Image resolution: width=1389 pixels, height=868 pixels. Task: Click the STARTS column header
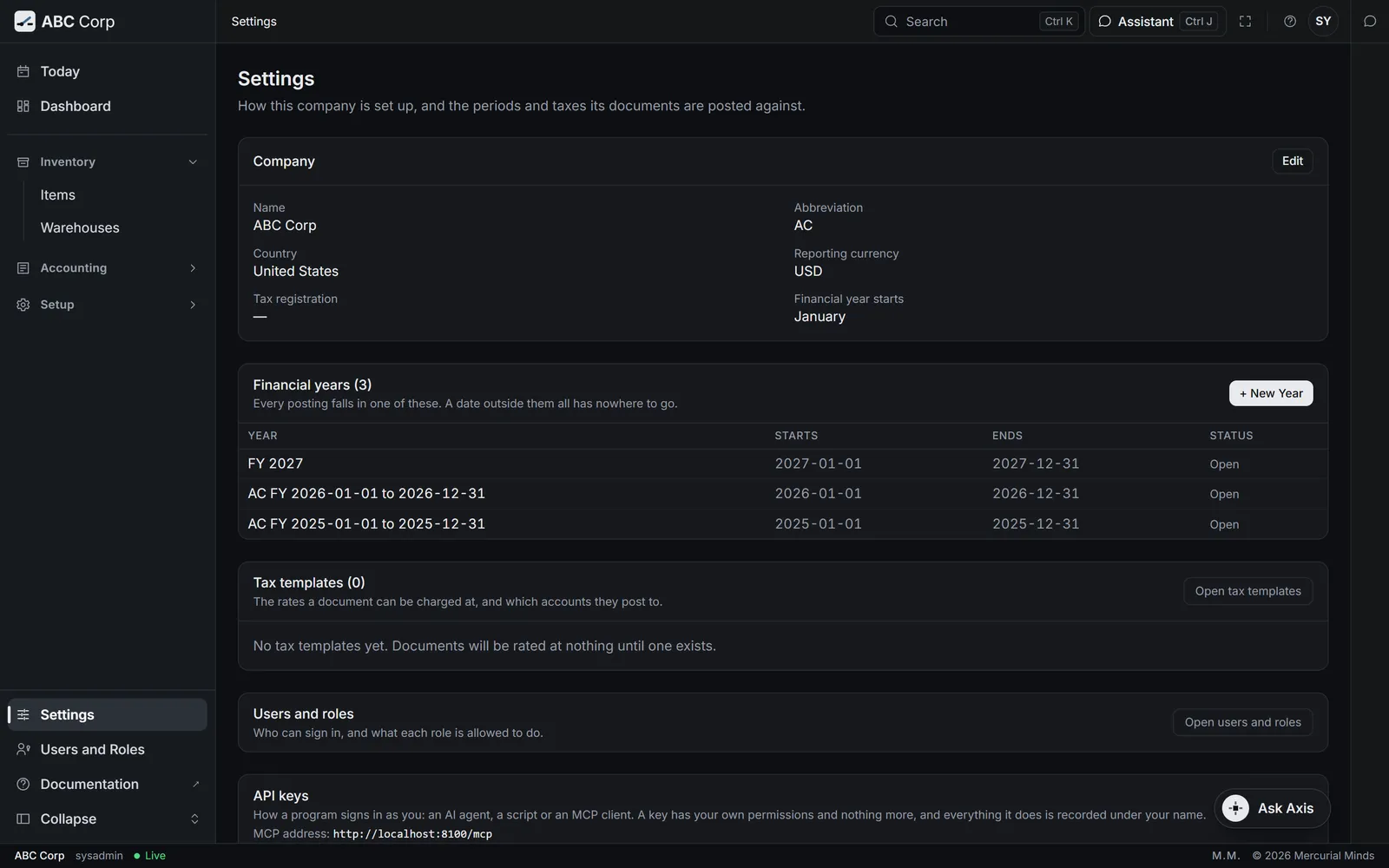tap(796, 436)
